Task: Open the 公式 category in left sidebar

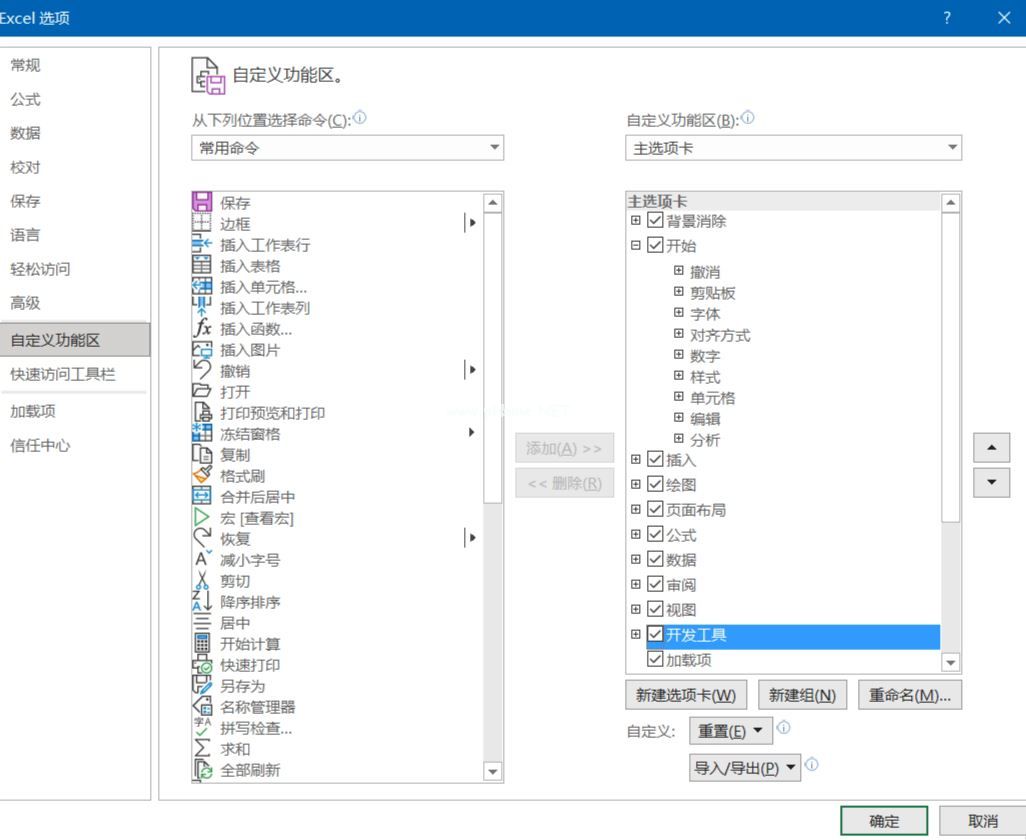Action: click(26, 99)
